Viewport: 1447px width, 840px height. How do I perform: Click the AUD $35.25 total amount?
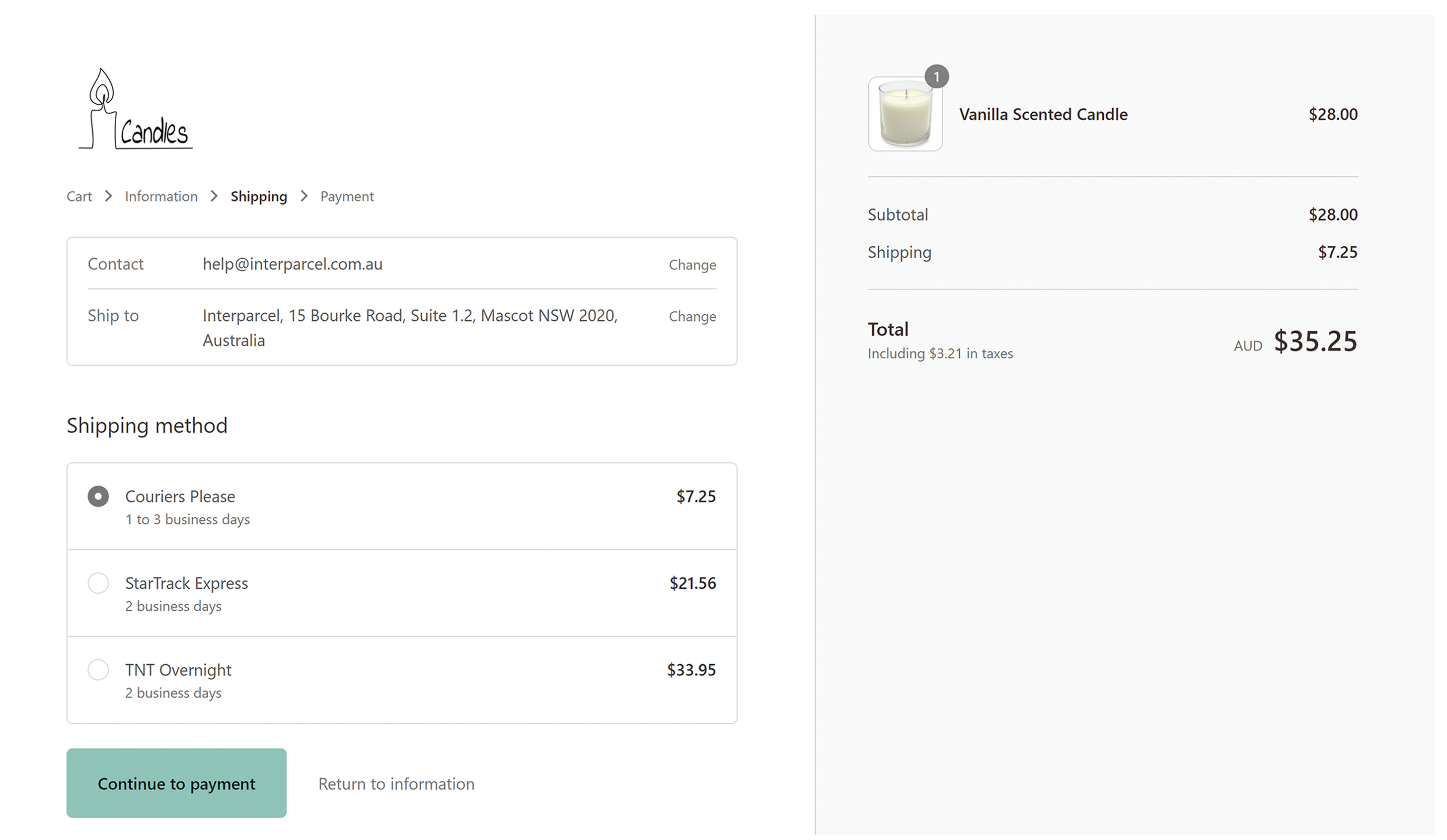1314,342
